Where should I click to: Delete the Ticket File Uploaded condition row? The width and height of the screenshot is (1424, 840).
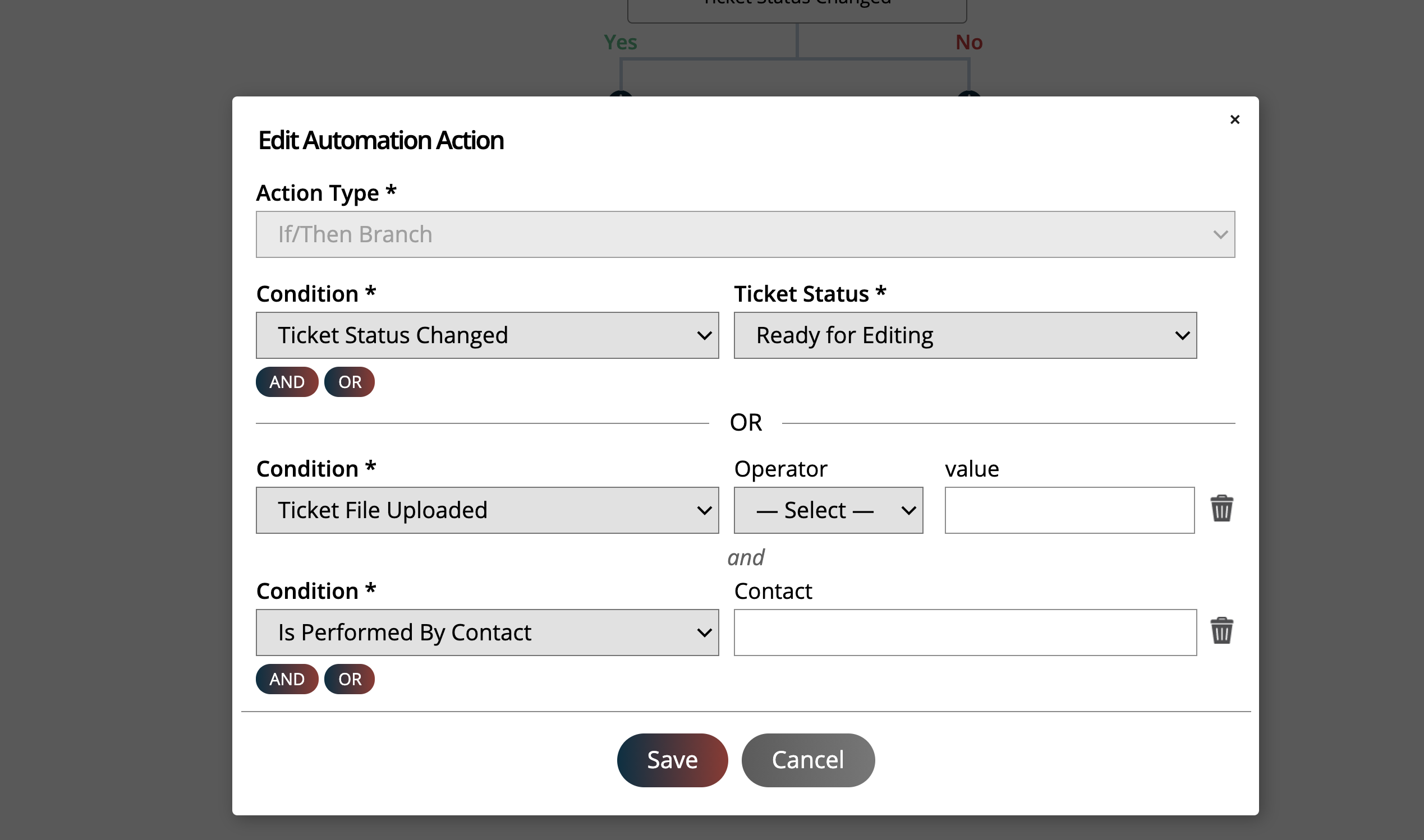coord(1221,508)
